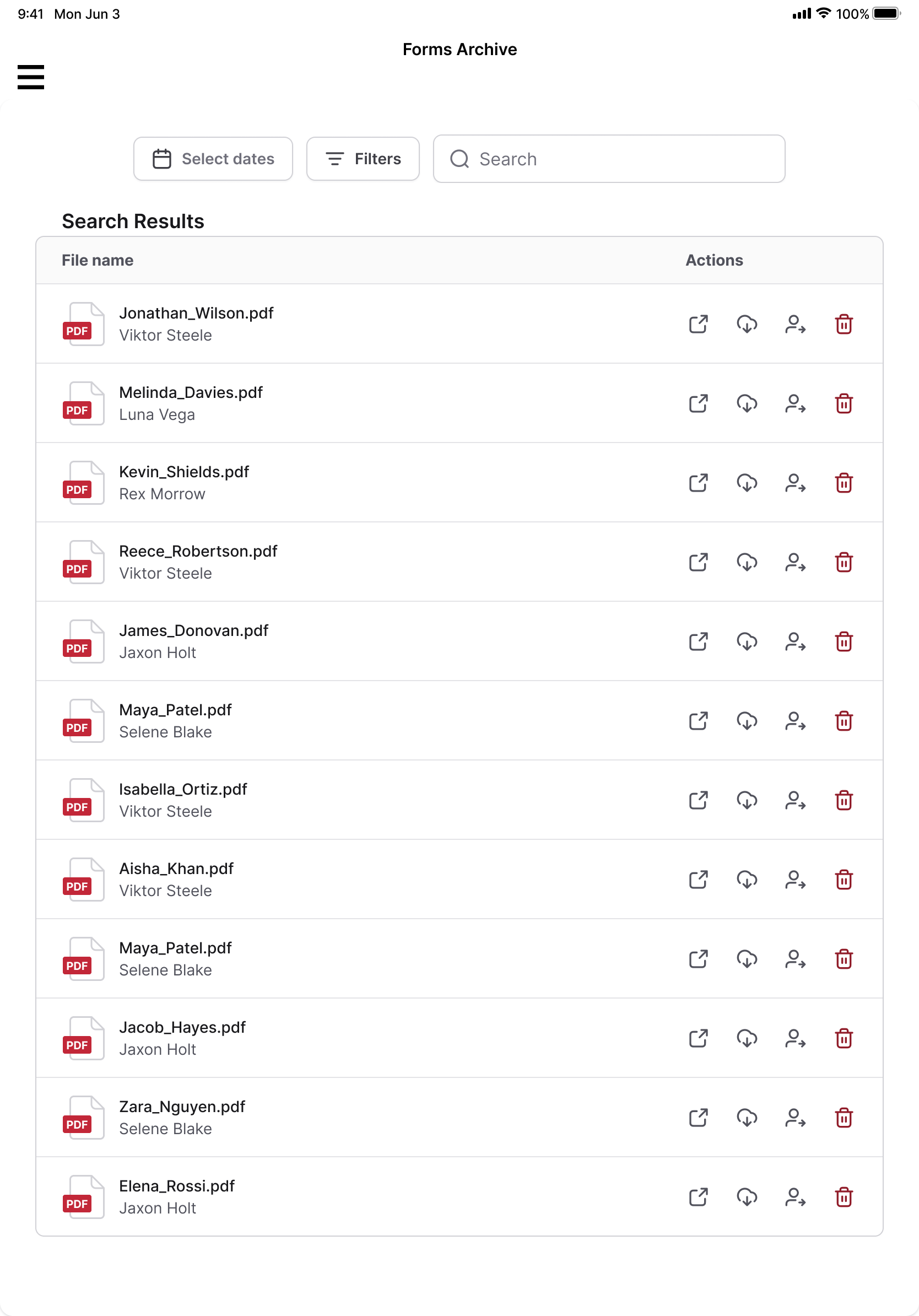Delete Jonathan_Wilson.pdf
This screenshot has height=1316, width=919.
click(x=844, y=325)
